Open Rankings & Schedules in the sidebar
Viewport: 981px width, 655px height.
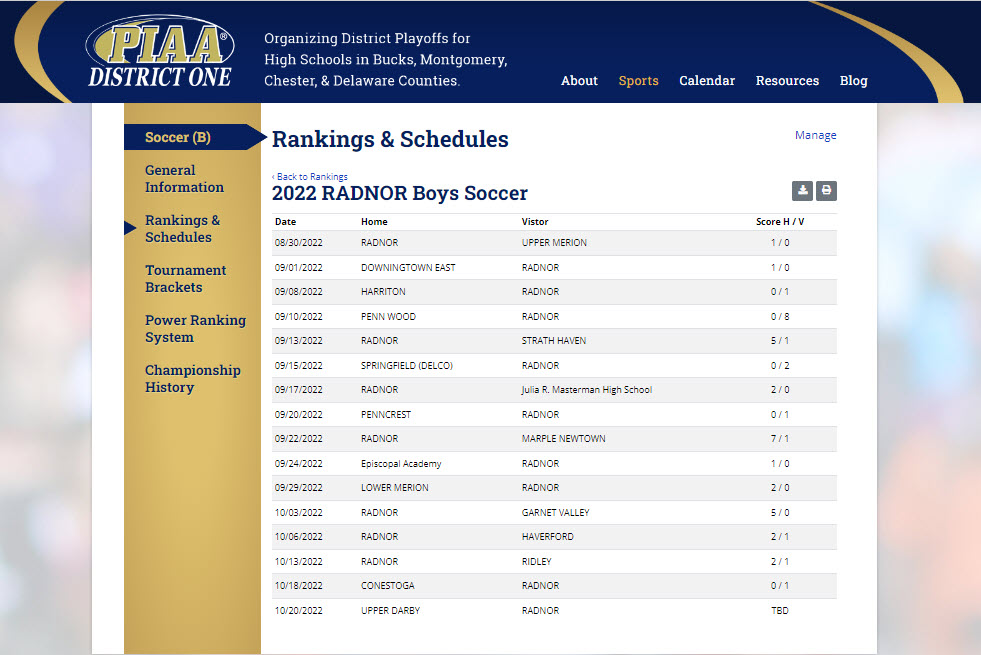[182, 229]
